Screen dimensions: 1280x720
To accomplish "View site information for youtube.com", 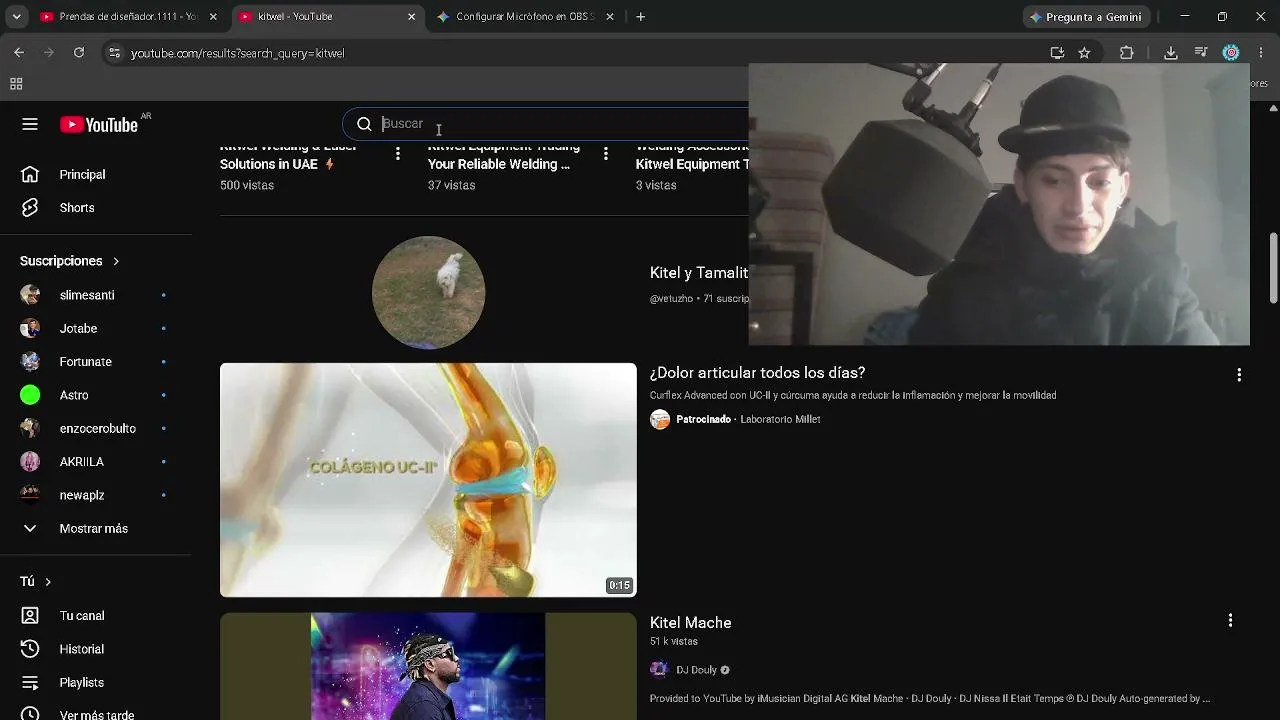I will [x=115, y=53].
